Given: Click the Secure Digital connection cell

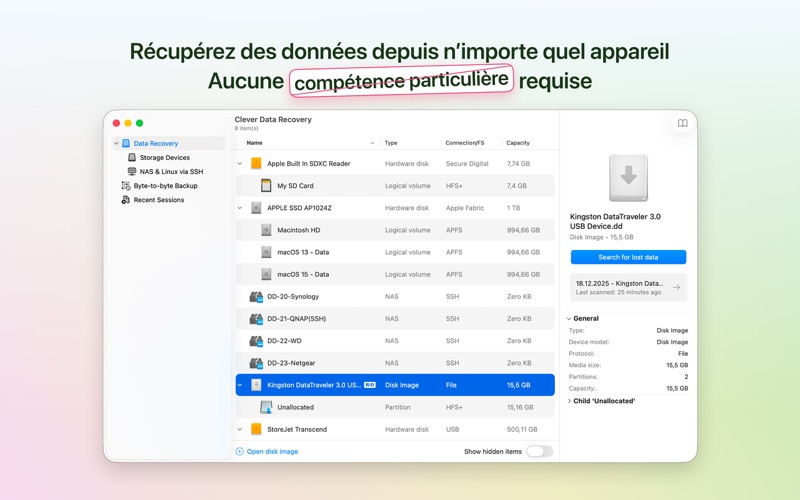Looking at the screenshot, I should click(467, 164).
